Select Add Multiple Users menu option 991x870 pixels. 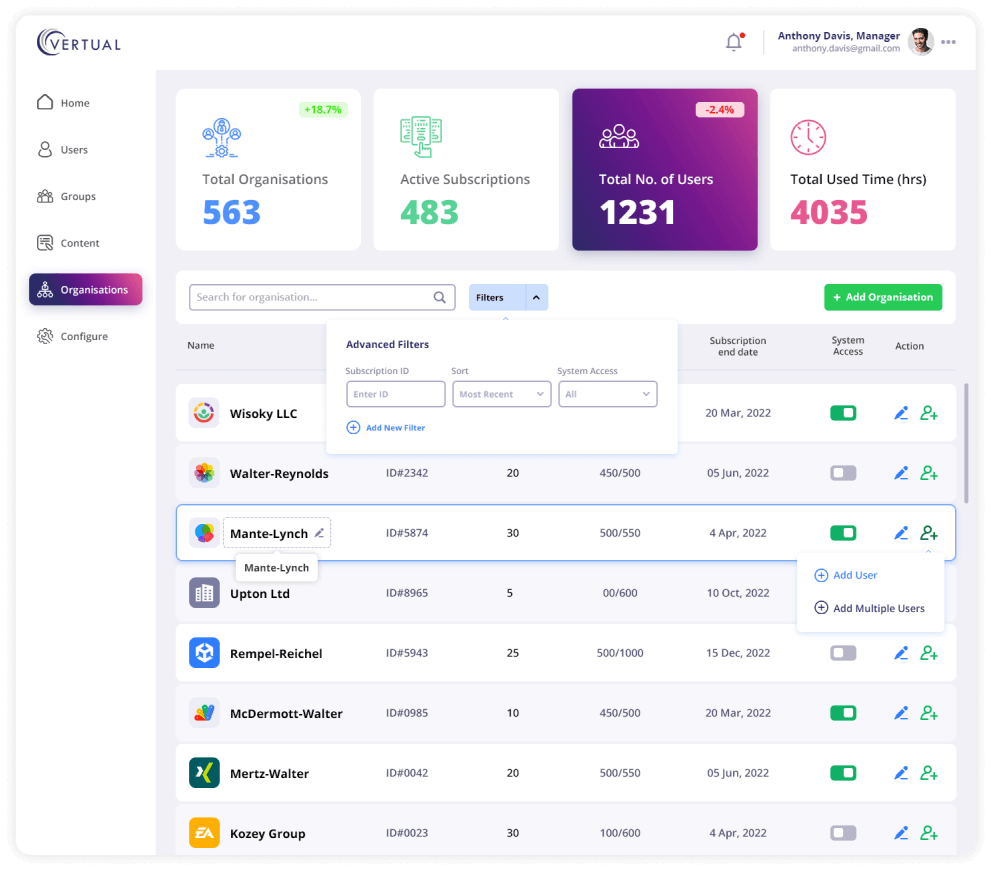coord(870,608)
